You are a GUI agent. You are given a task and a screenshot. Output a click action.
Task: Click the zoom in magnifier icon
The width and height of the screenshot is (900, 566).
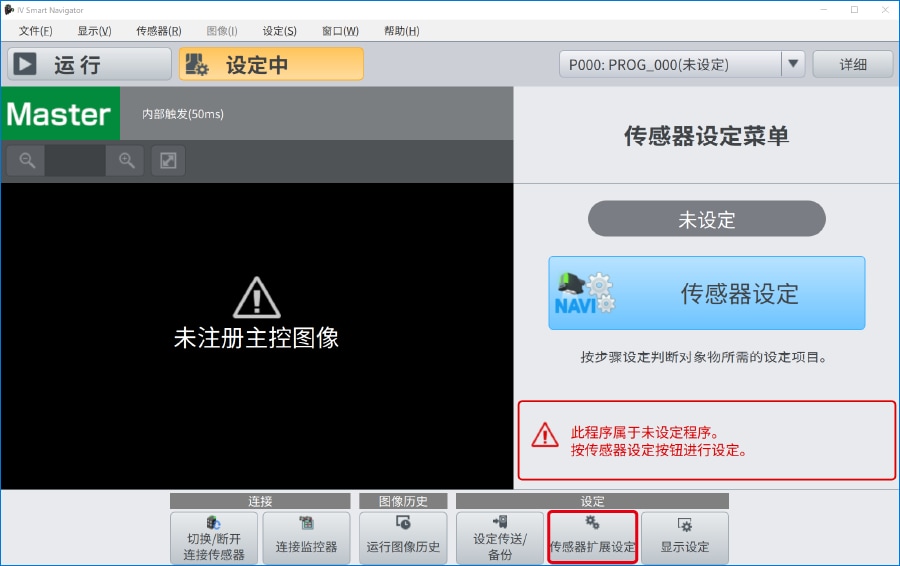point(126,160)
